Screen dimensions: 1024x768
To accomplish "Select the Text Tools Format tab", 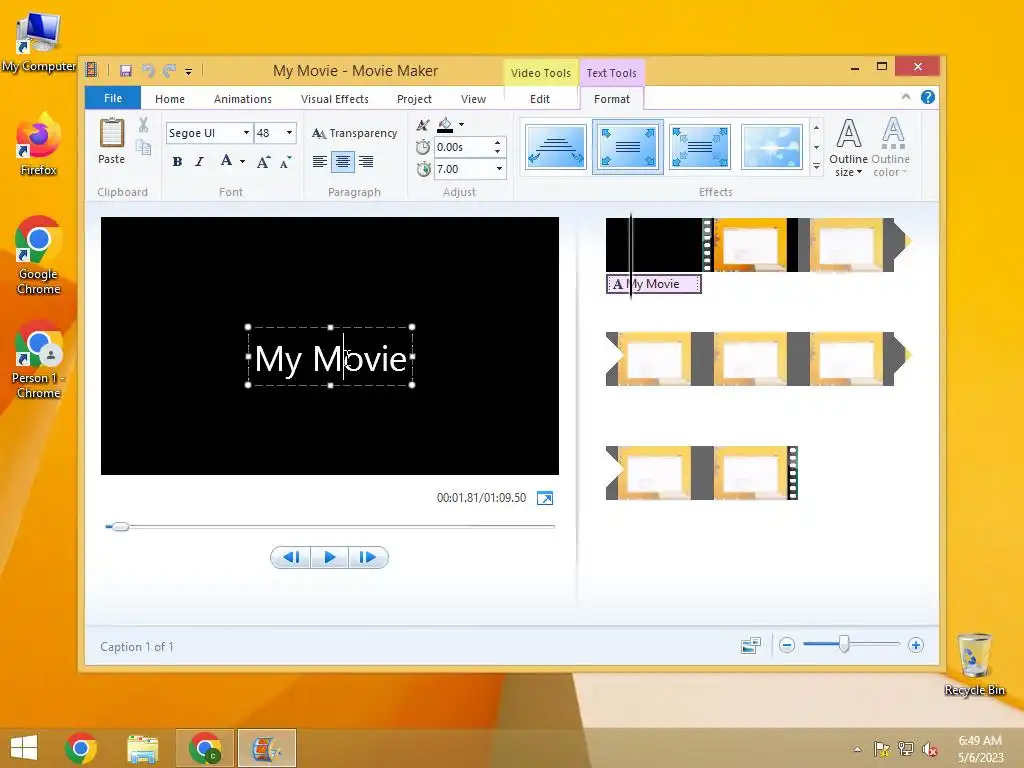I will click(x=612, y=99).
